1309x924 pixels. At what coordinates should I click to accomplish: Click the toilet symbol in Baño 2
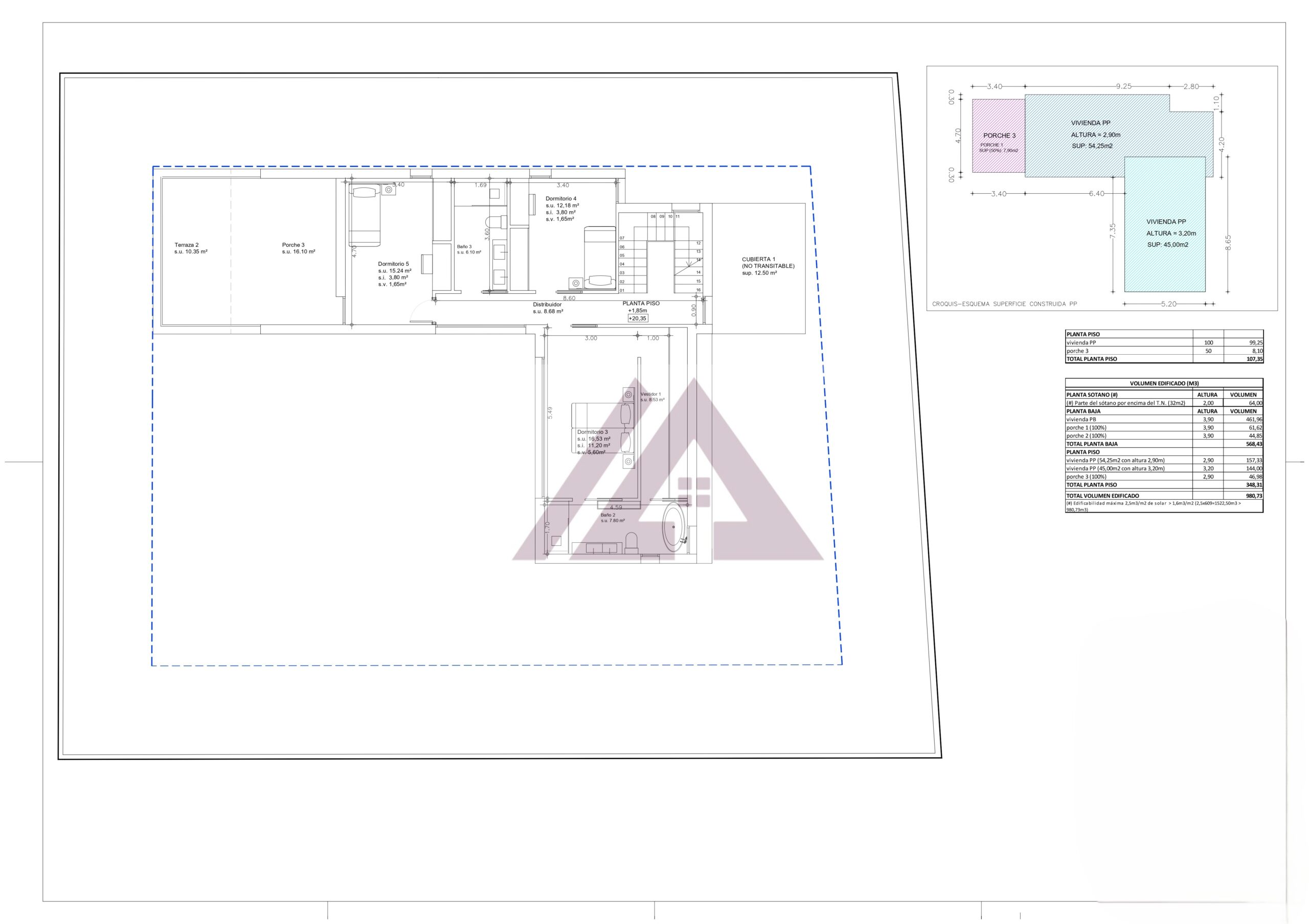coord(631,542)
